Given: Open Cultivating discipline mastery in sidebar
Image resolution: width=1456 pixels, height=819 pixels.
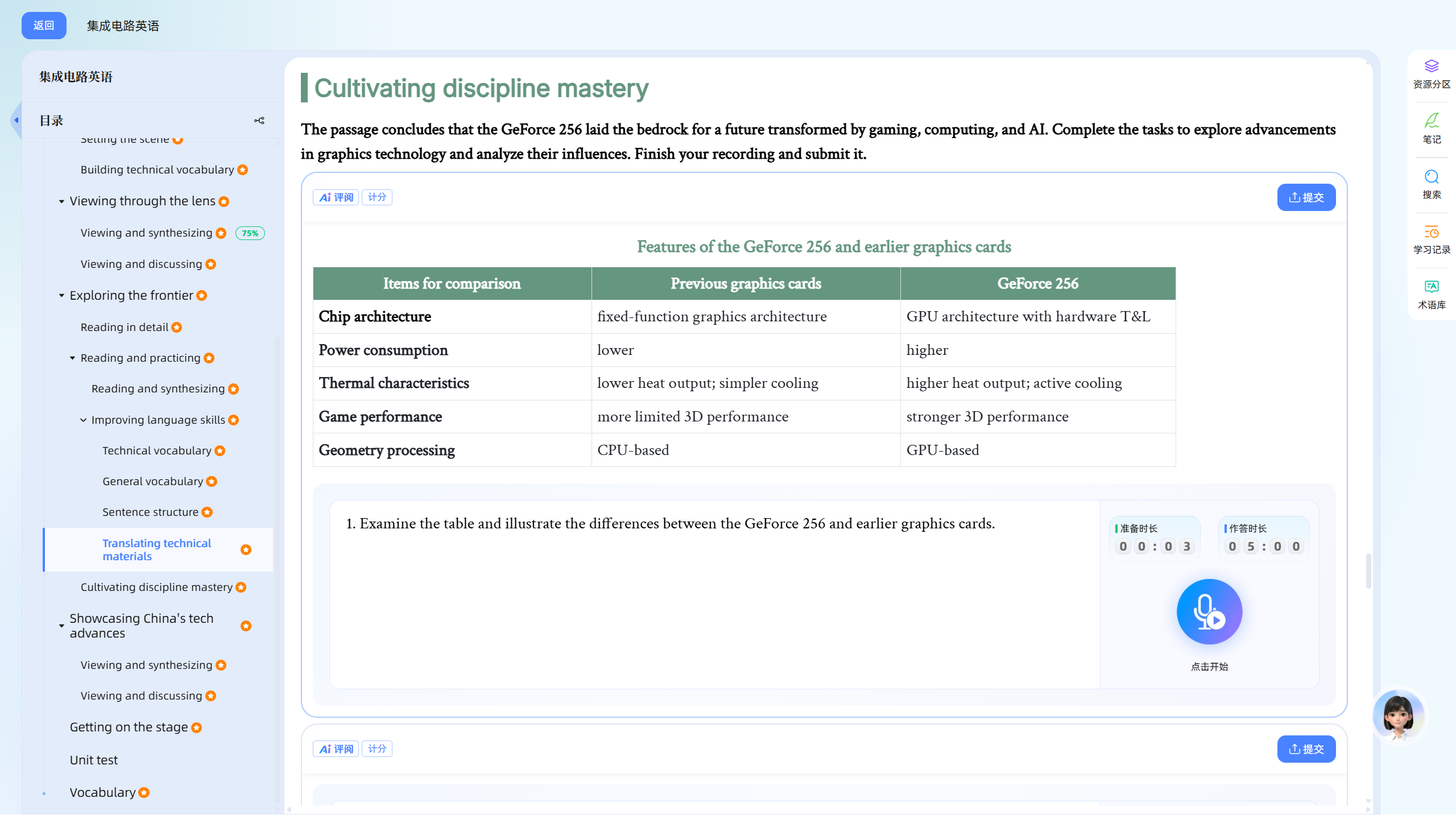Looking at the screenshot, I should (x=156, y=587).
